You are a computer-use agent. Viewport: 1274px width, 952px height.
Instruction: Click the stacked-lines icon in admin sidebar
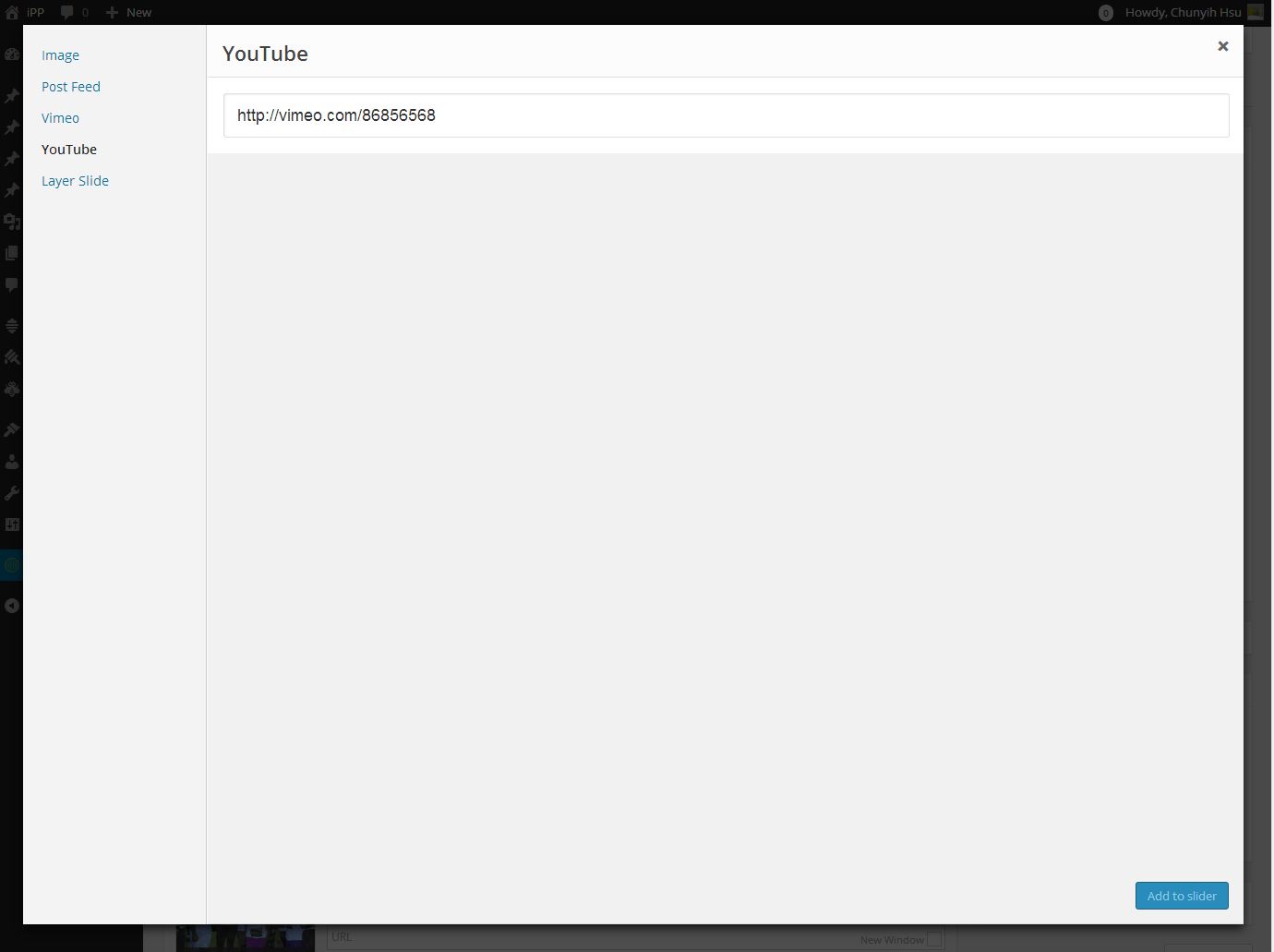pyautogui.click(x=12, y=326)
